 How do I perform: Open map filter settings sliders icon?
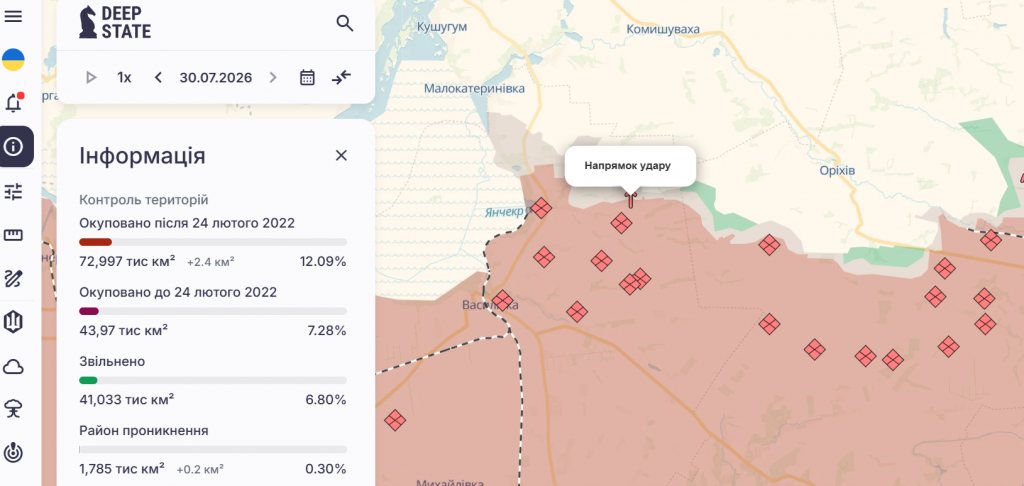point(13,191)
